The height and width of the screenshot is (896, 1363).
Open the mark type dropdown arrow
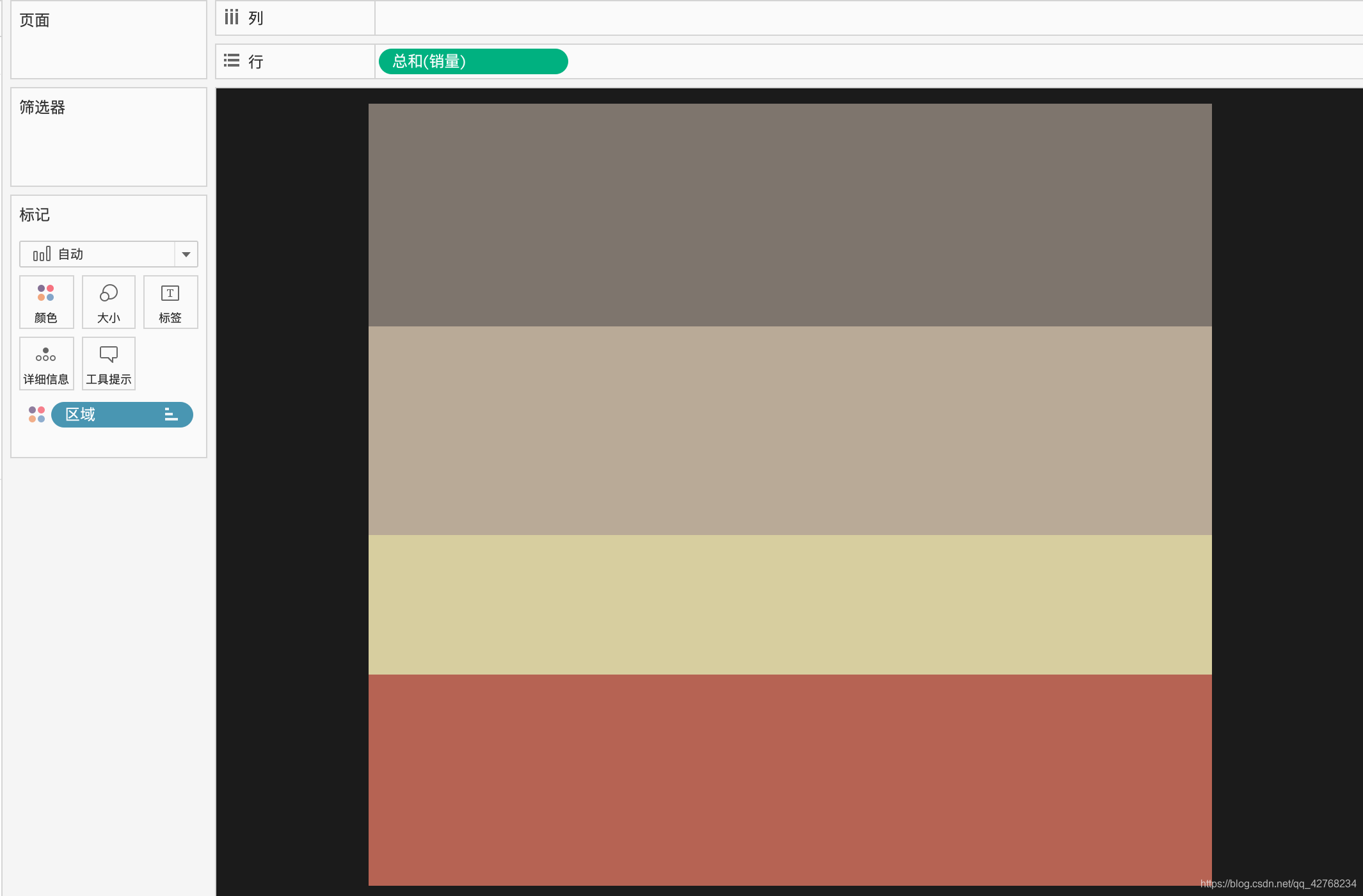tap(186, 254)
